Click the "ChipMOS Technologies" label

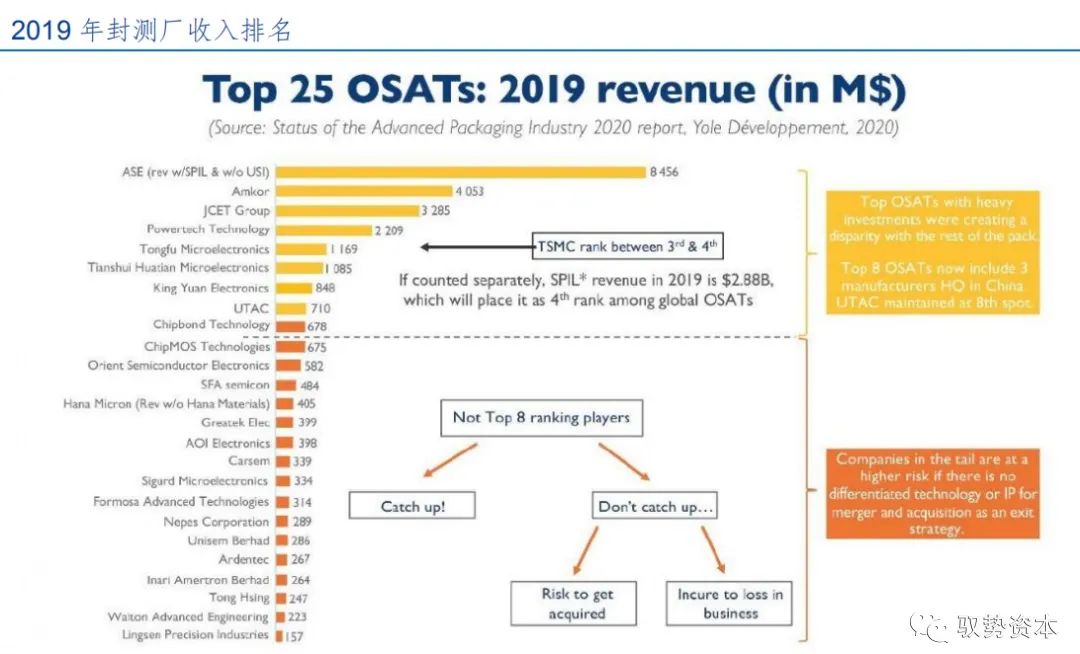[x=207, y=346]
